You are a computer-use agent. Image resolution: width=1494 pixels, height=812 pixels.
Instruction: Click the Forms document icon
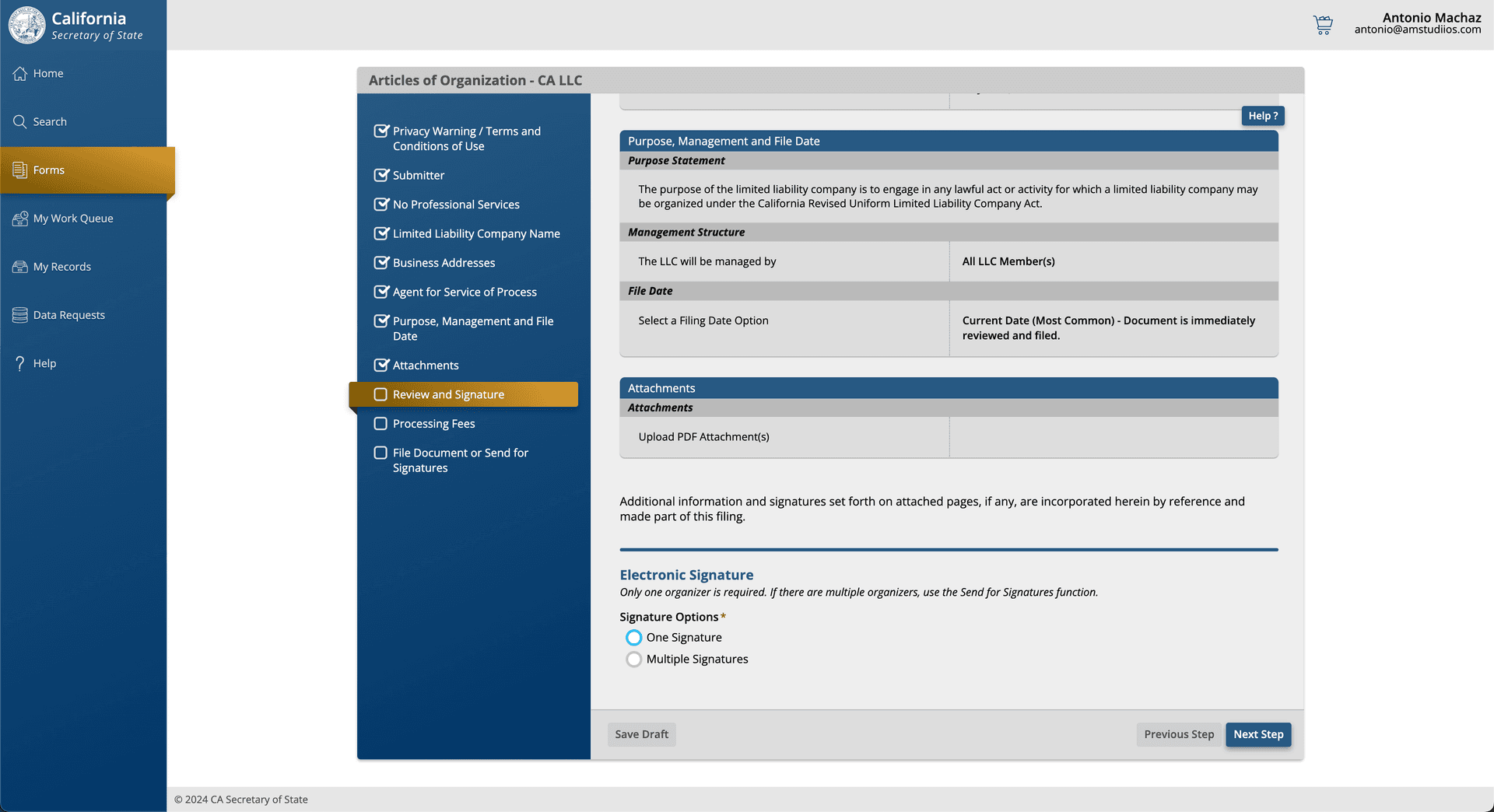(x=20, y=170)
